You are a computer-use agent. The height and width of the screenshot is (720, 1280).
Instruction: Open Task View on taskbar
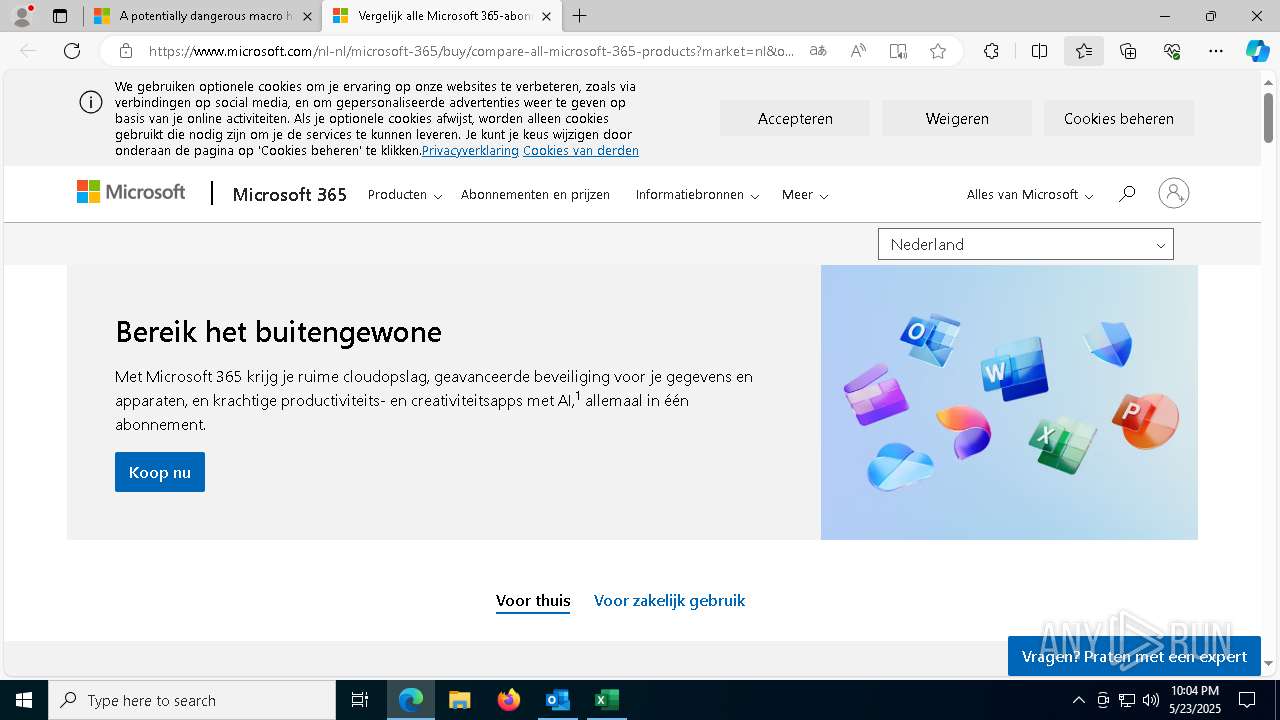click(x=360, y=700)
